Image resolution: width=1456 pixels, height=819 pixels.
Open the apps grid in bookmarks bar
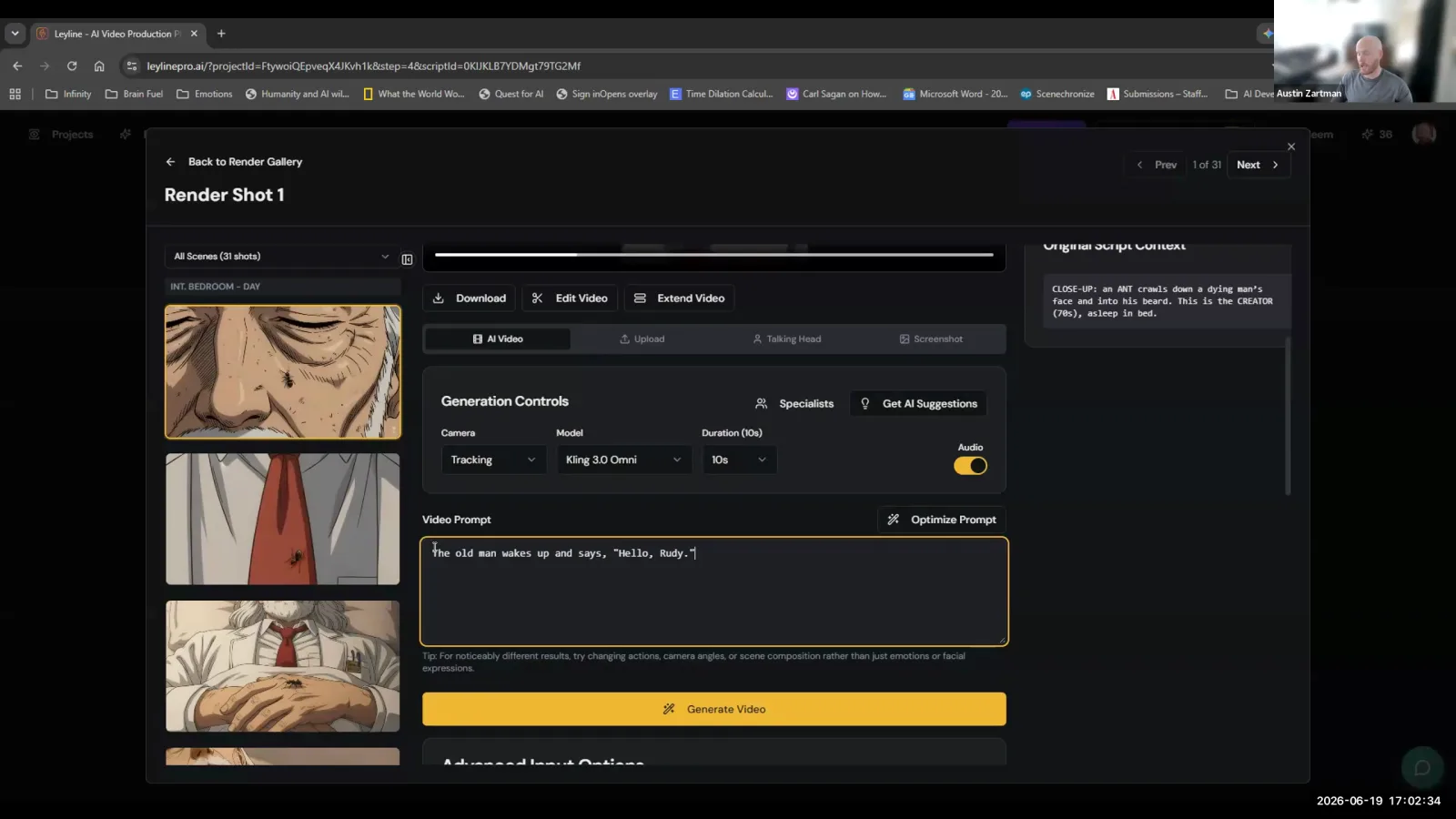point(15,94)
